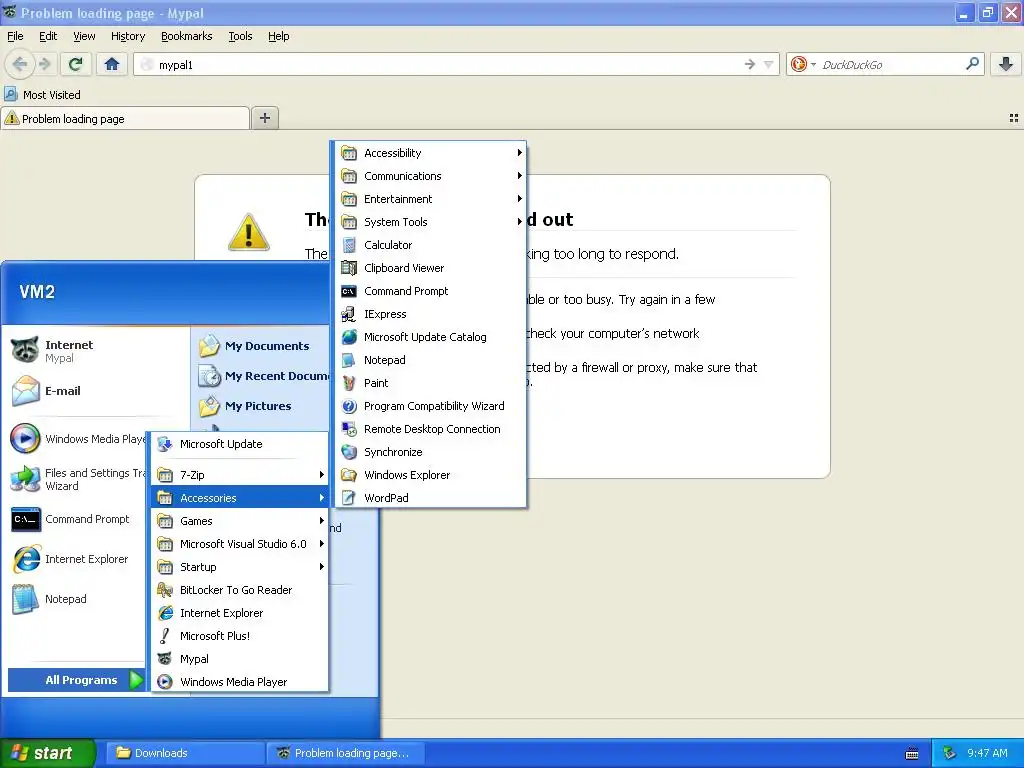Screen dimensions: 1024x768
Task: Open search engine selector dropdown arrow
Action: (813, 65)
